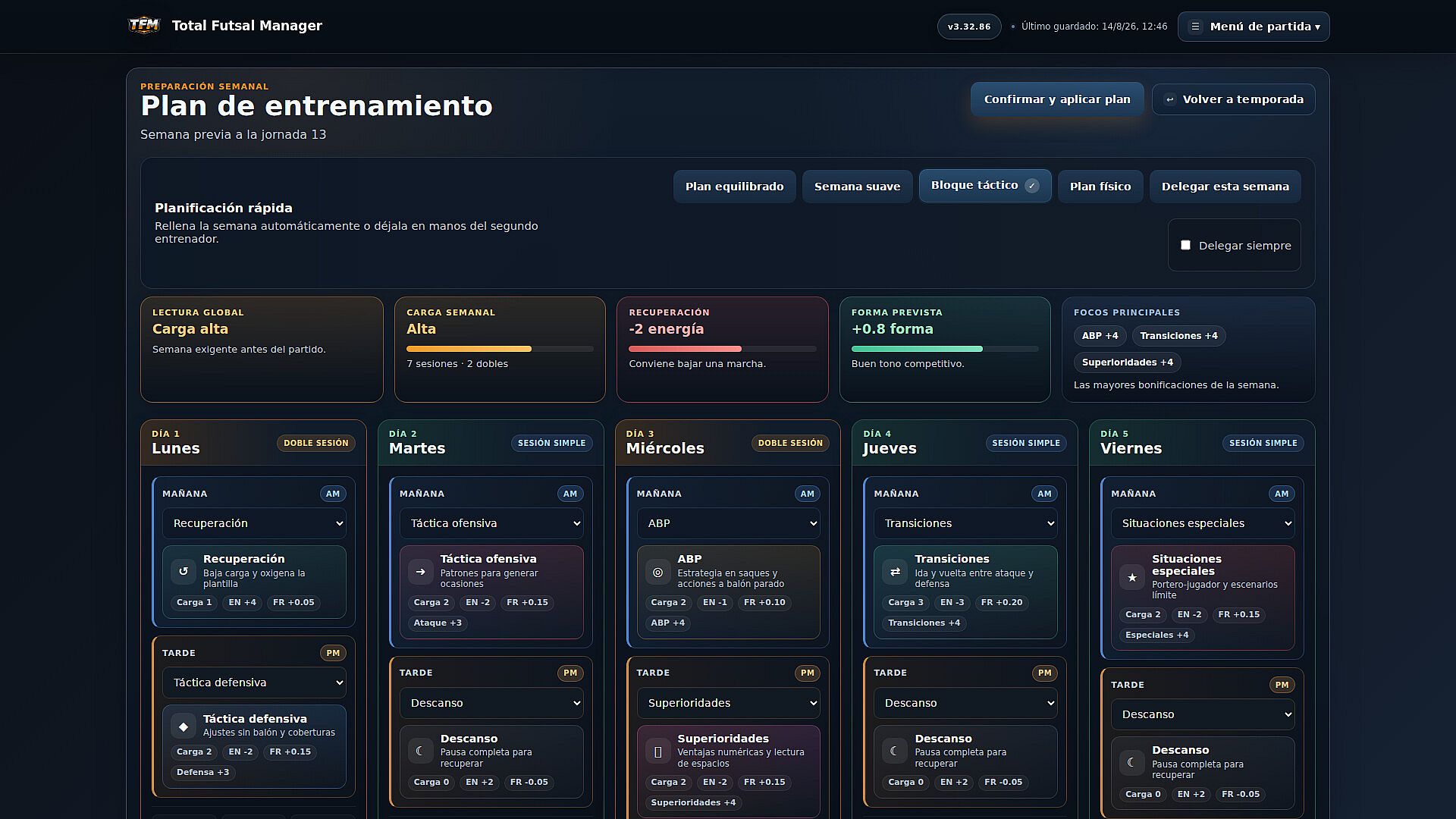
Task: Click the AM badge on Lunes morning
Action: [x=333, y=494]
